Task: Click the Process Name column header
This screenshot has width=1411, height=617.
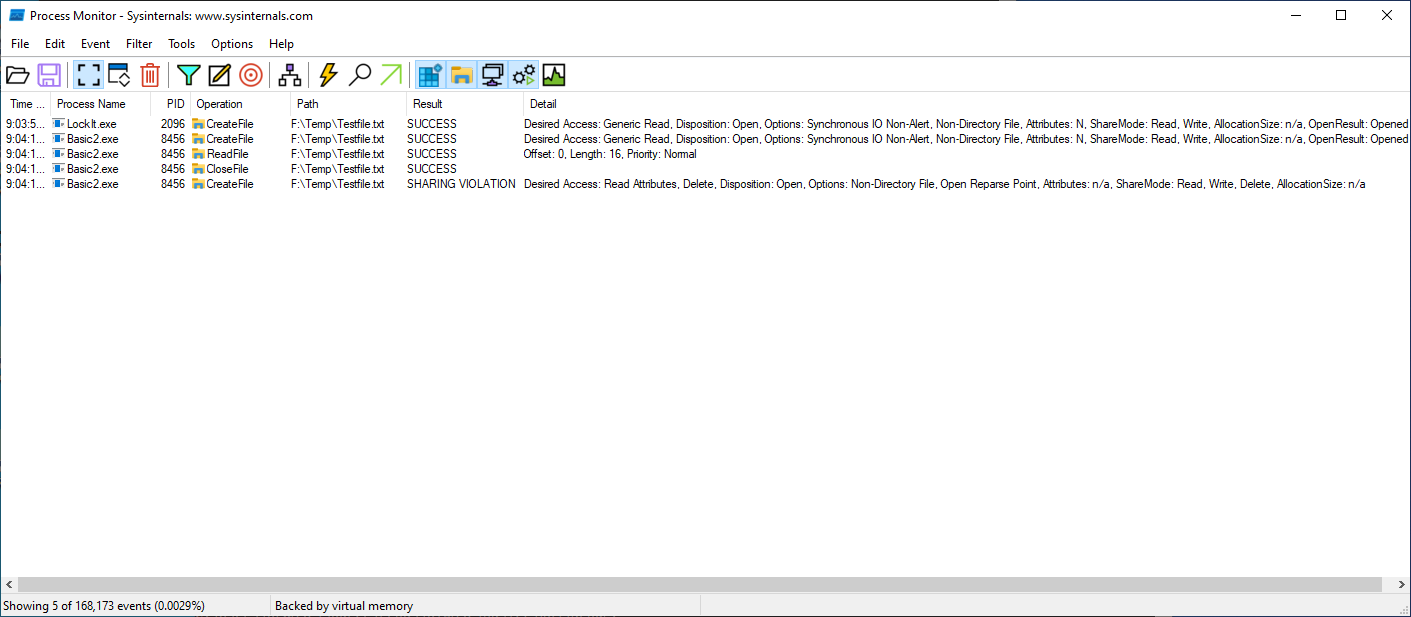Action: pyautogui.click(x=101, y=104)
